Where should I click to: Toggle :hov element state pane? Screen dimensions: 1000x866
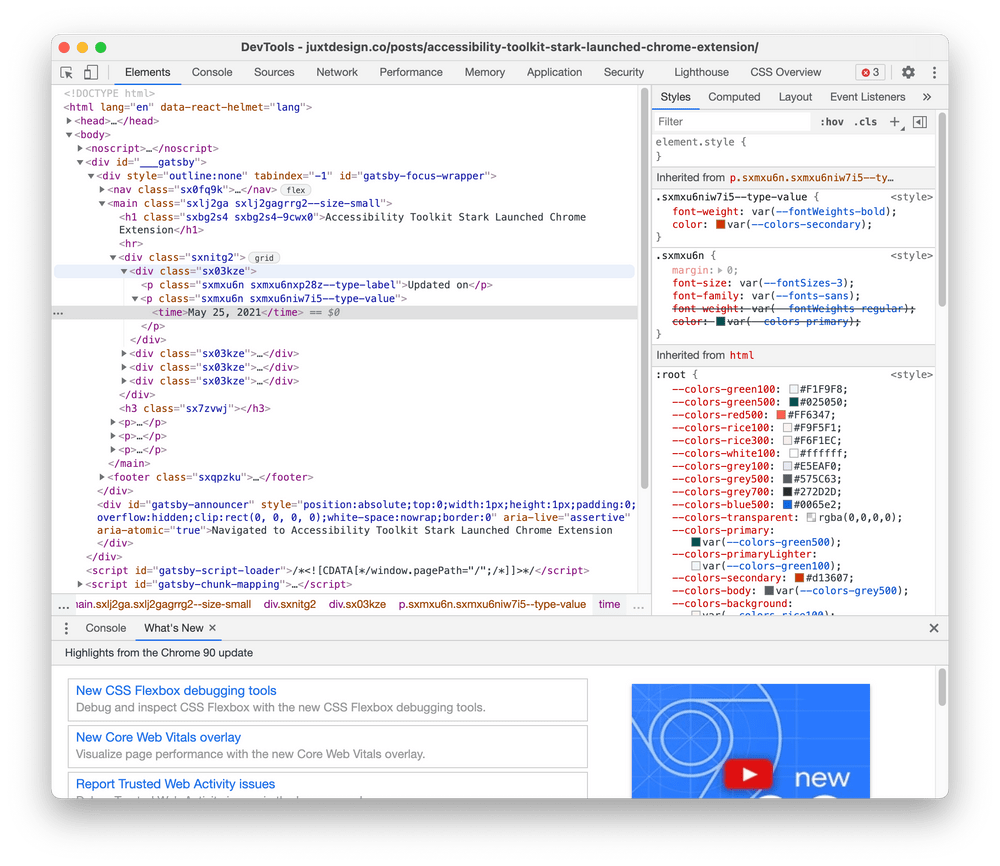tap(831, 121)
